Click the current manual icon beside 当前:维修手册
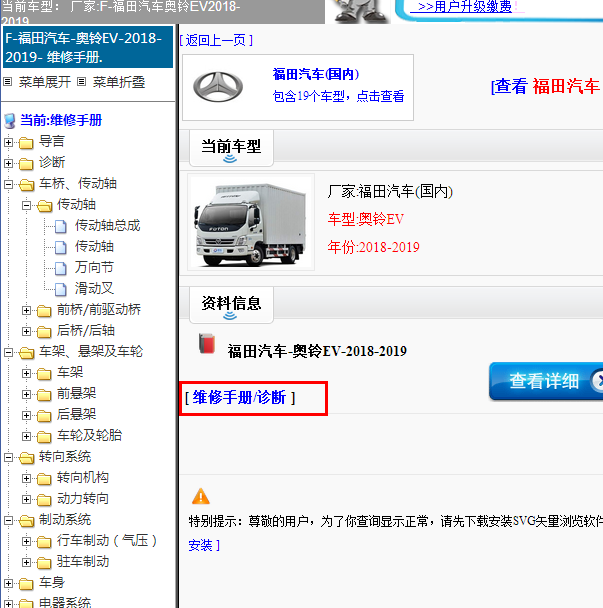Image resolution: width=603 pixels, height=608 pixels. (10, 121)
